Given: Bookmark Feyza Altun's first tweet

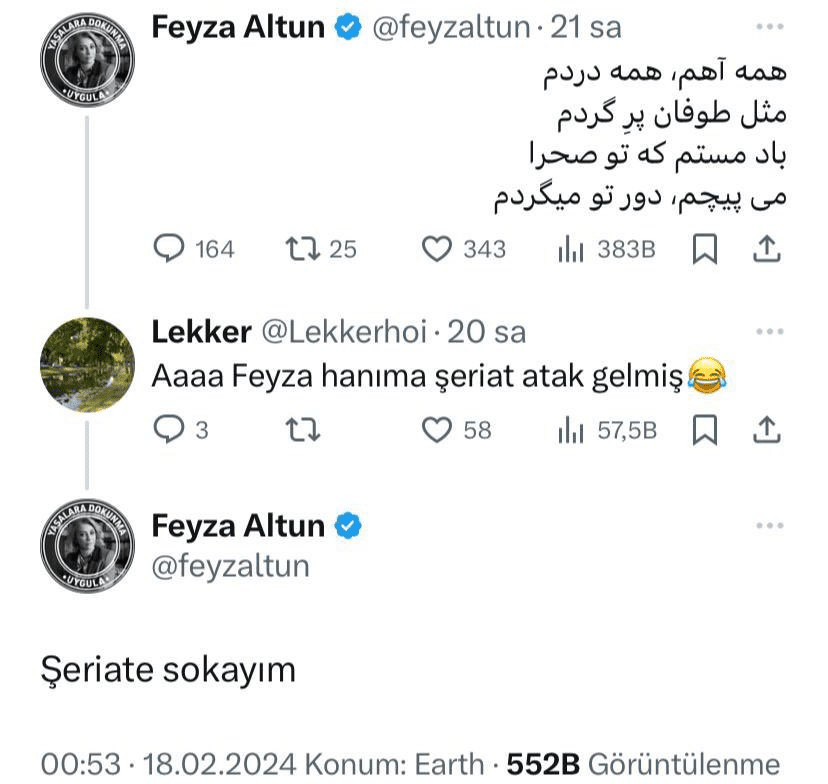Looking at the screenshot, I should pyautogui.click(x=705, y=249).
